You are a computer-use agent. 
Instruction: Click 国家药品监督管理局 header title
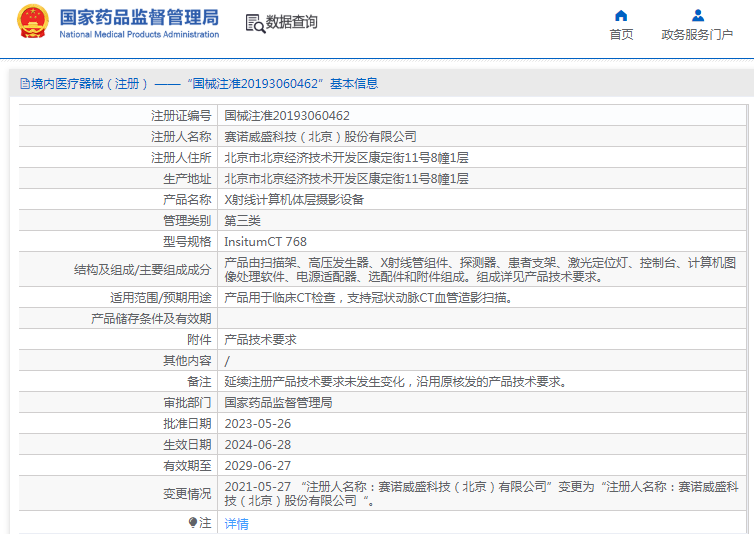click(x=139, y=17)
